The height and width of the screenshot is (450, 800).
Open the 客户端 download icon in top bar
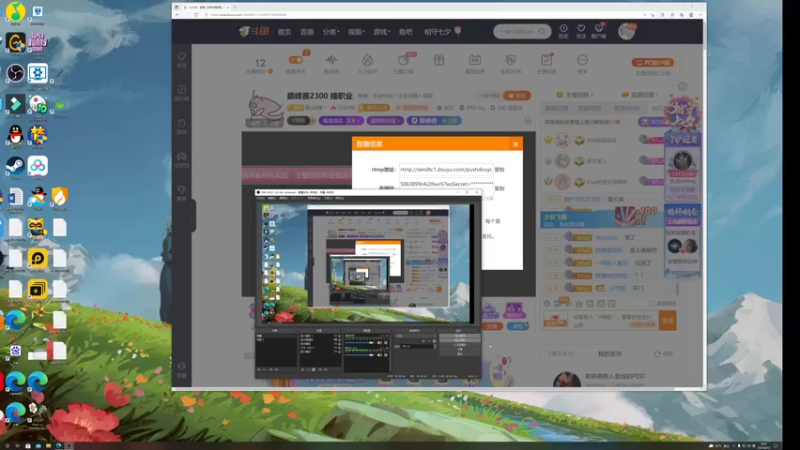(599, 29)
